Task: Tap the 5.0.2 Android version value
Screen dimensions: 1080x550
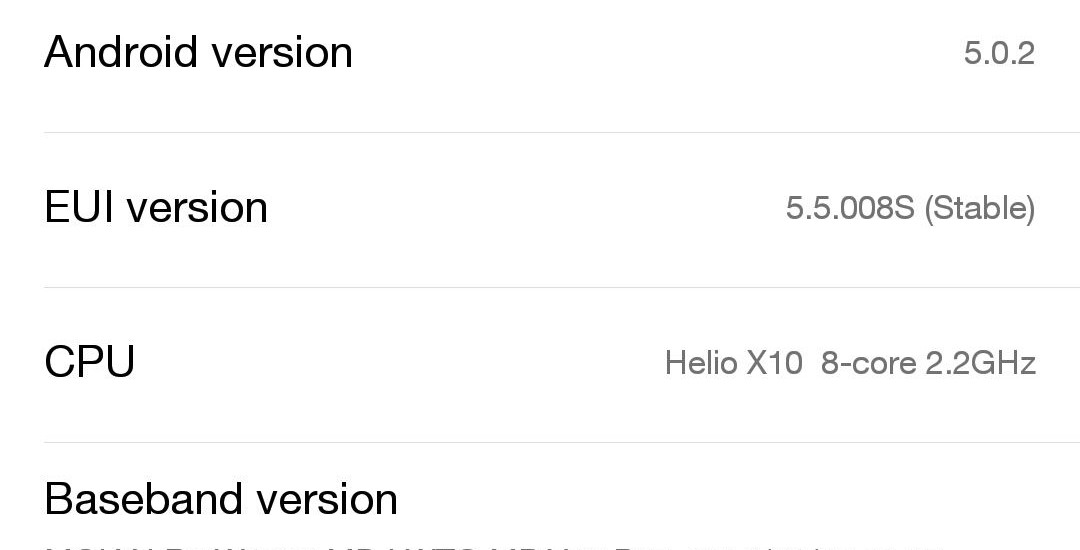Action: [x=998, y=53]
